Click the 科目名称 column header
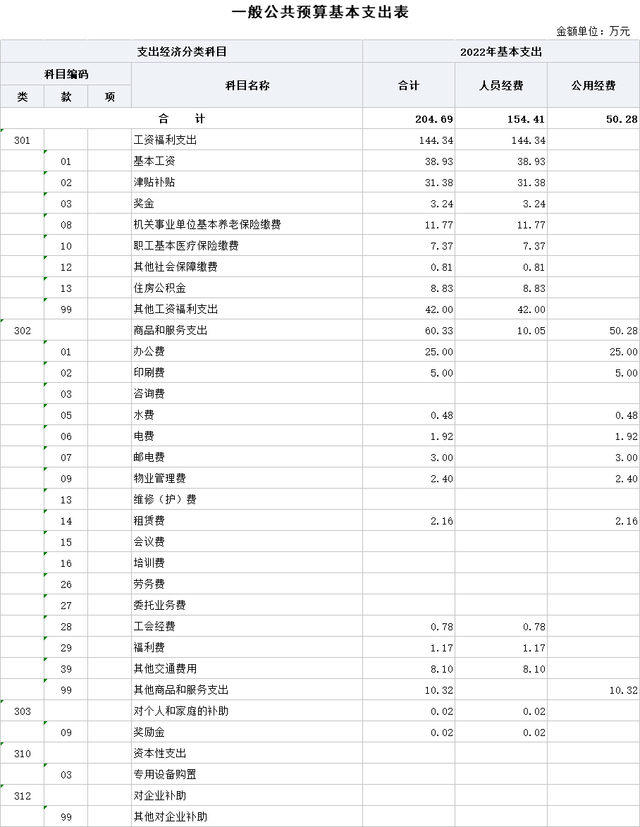 246,86
